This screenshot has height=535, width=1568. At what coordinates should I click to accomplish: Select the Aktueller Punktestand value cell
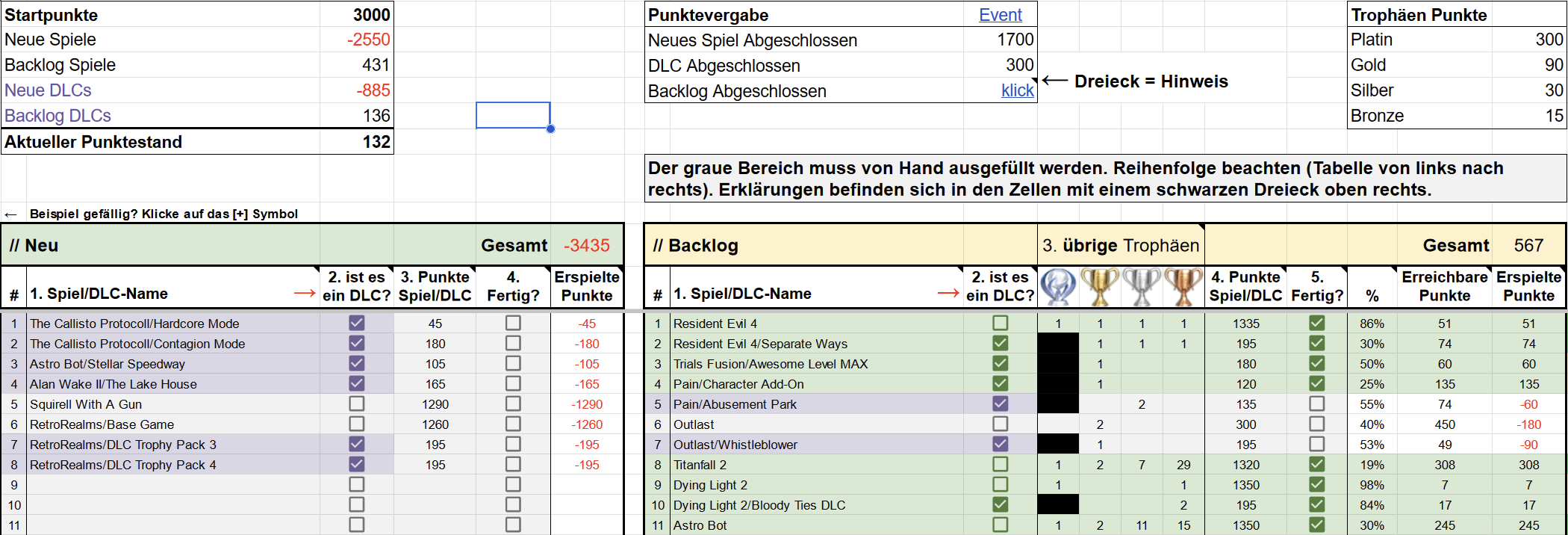point(357,142)
